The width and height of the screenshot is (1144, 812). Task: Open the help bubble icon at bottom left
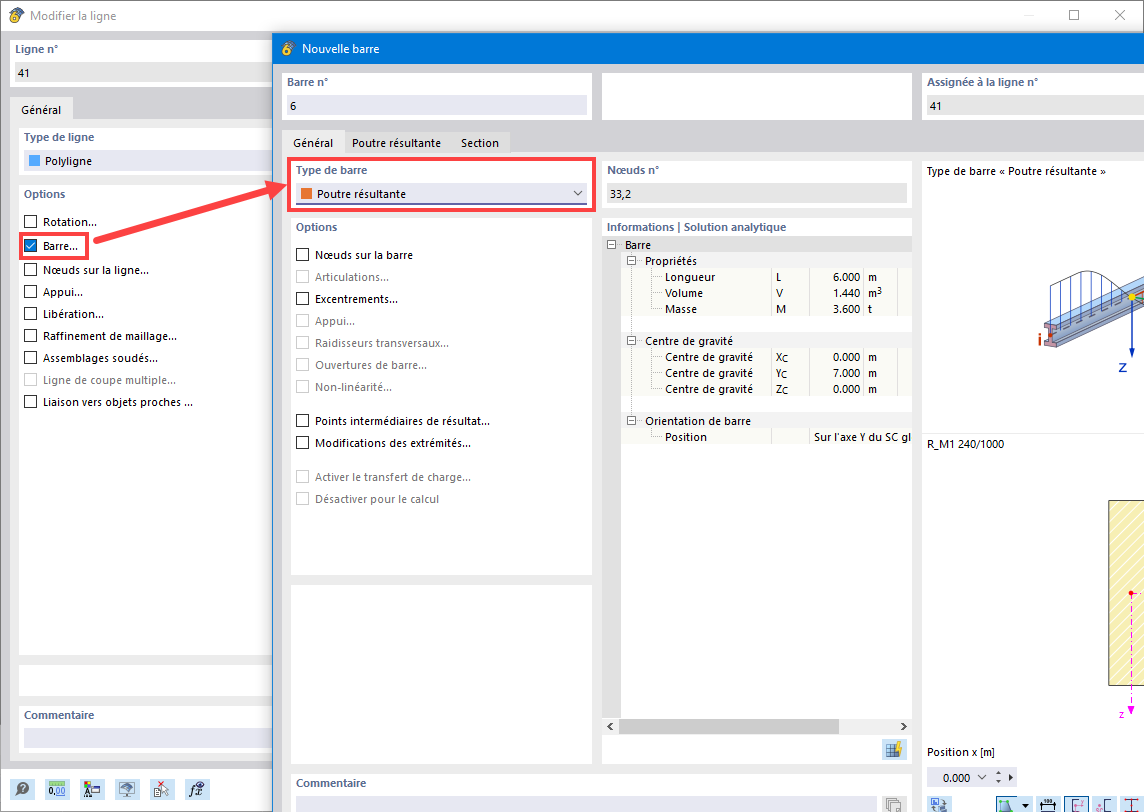pyautogui.click(x=21, y=789)
